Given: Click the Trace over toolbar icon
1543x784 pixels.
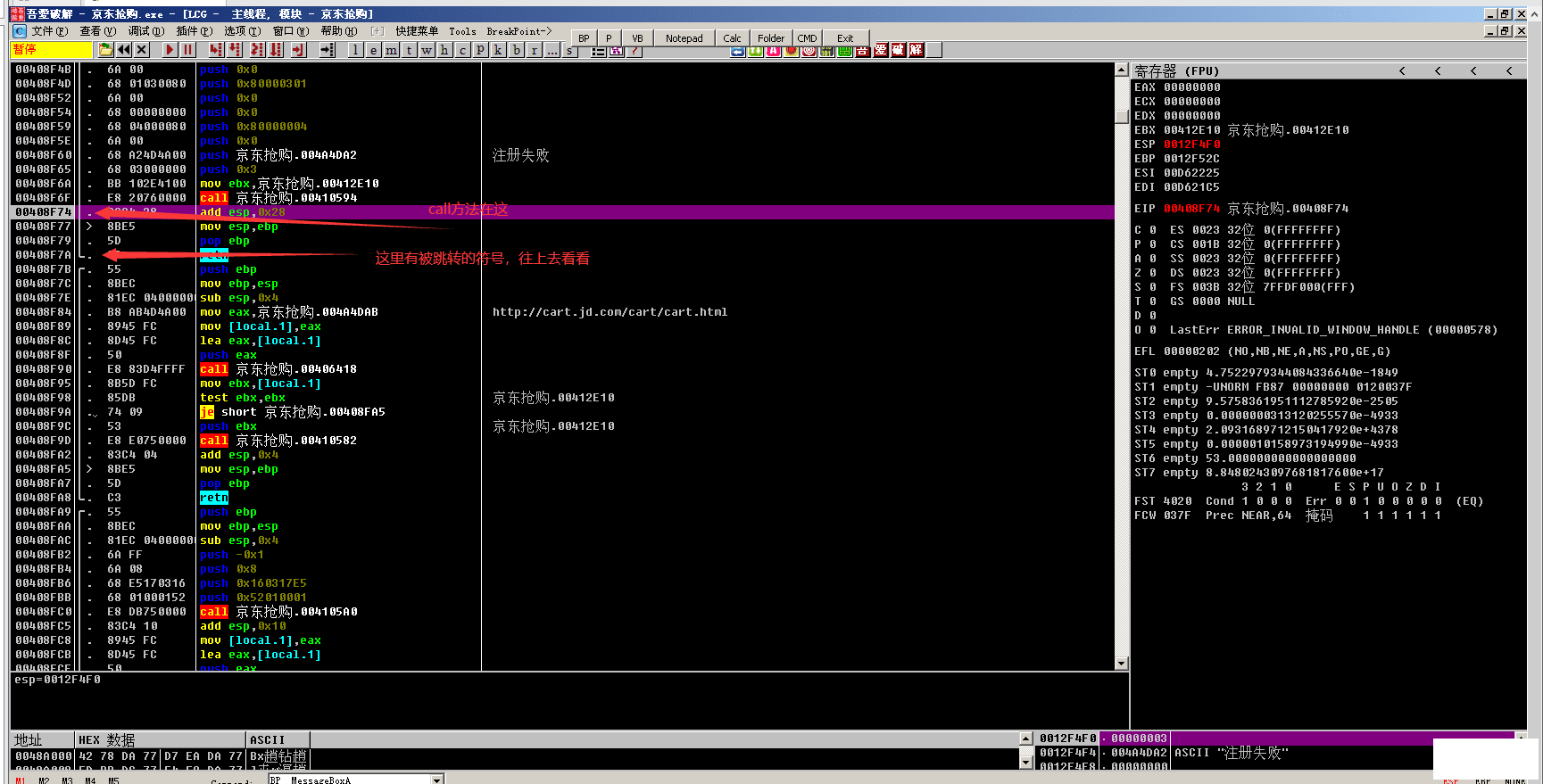Looking at the screenshot, I should click(x=277, y=50).
